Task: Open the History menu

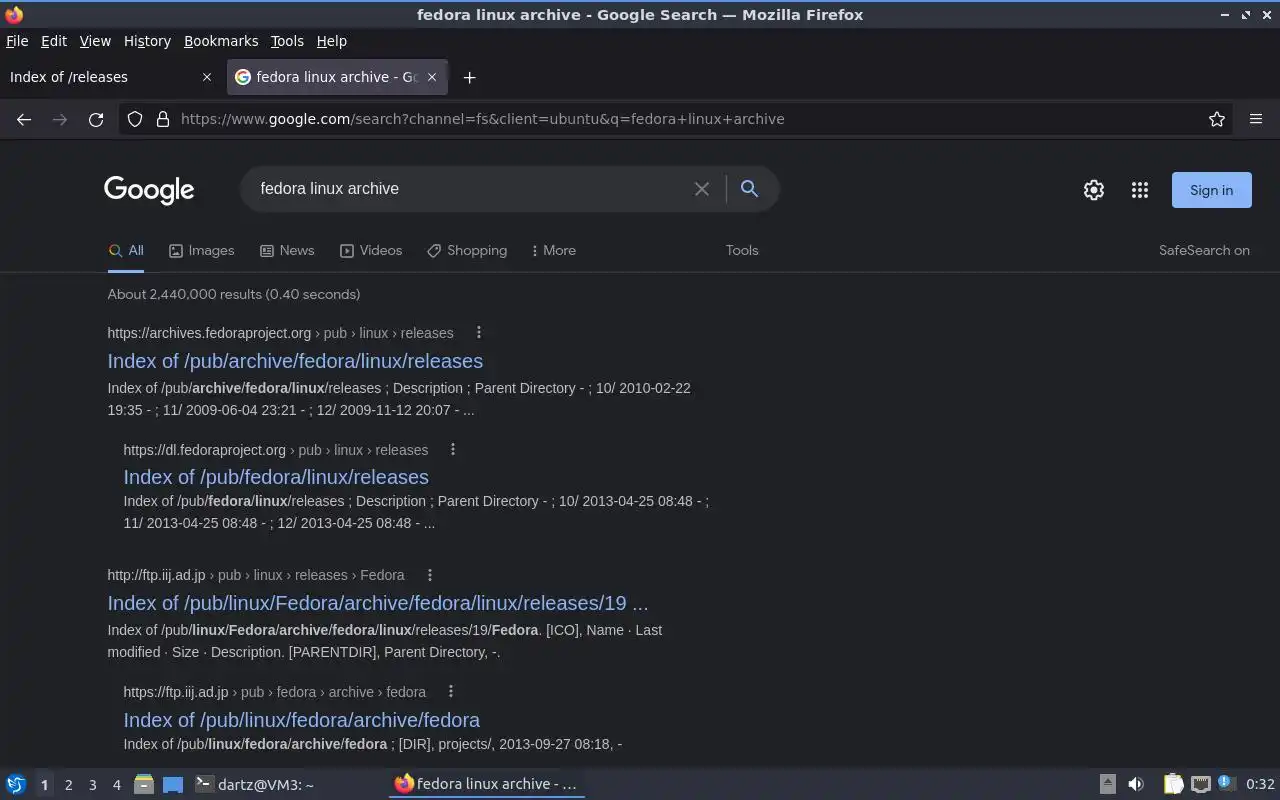Action: [147, 41]
